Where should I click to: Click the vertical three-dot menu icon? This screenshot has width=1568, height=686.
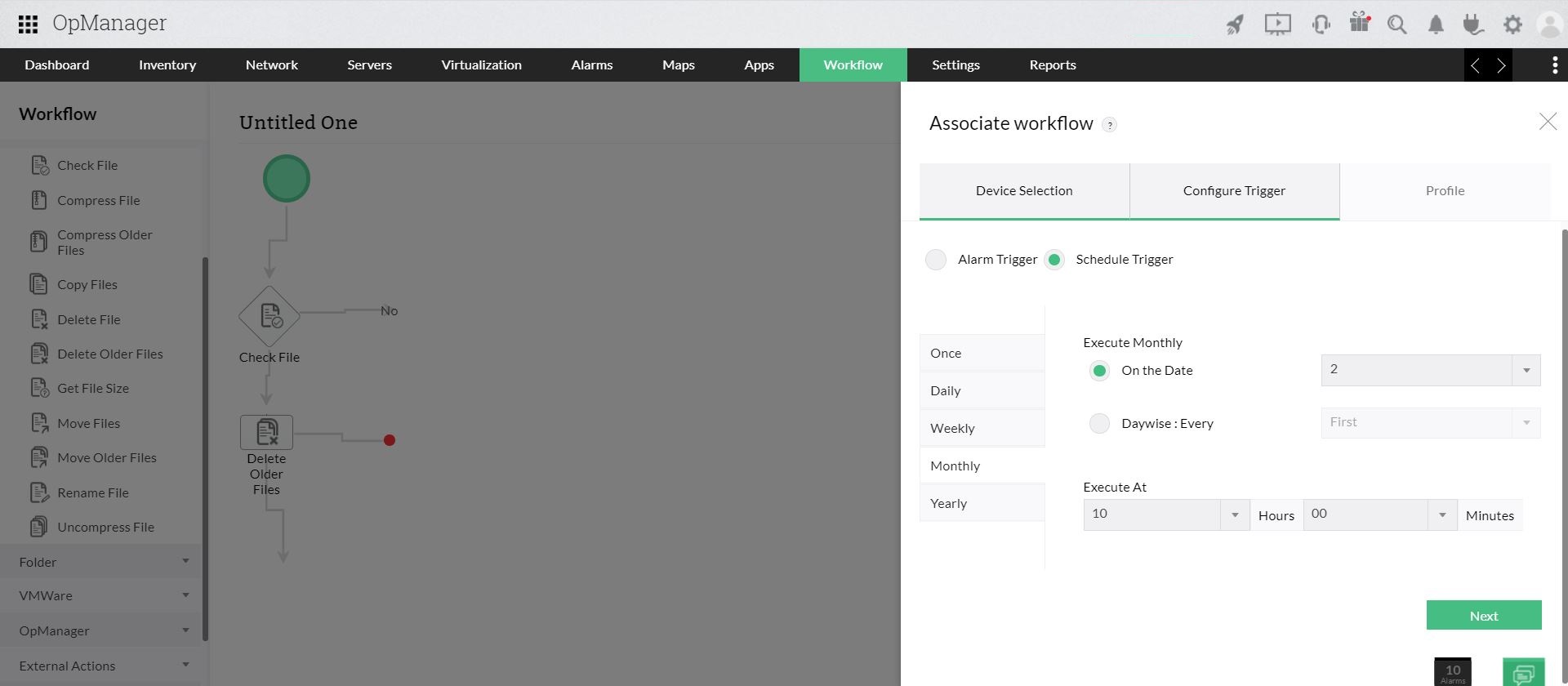pyautogui.click(x=1554, y=65)
